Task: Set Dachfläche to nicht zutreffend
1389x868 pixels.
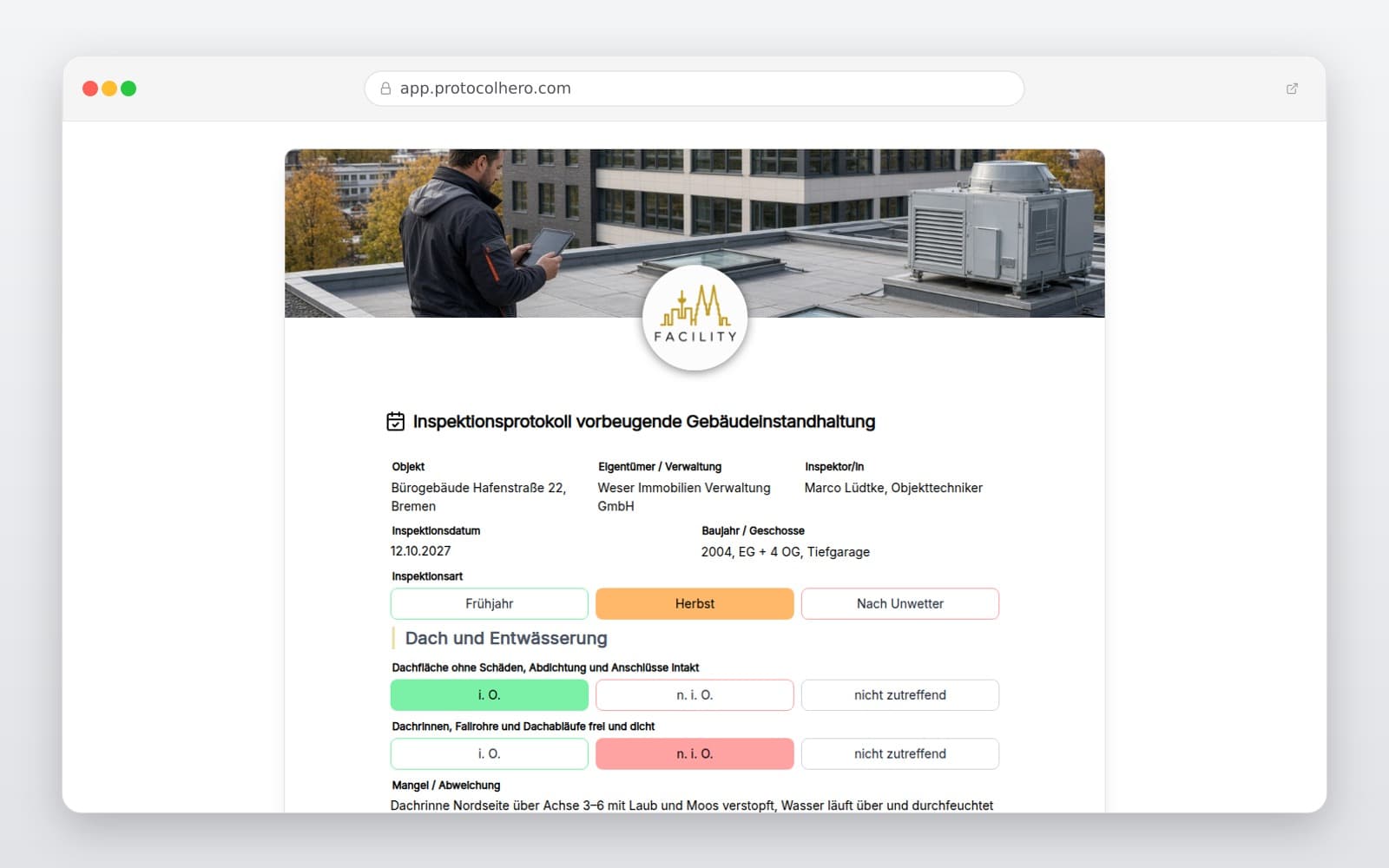Action: click(900, 695)
